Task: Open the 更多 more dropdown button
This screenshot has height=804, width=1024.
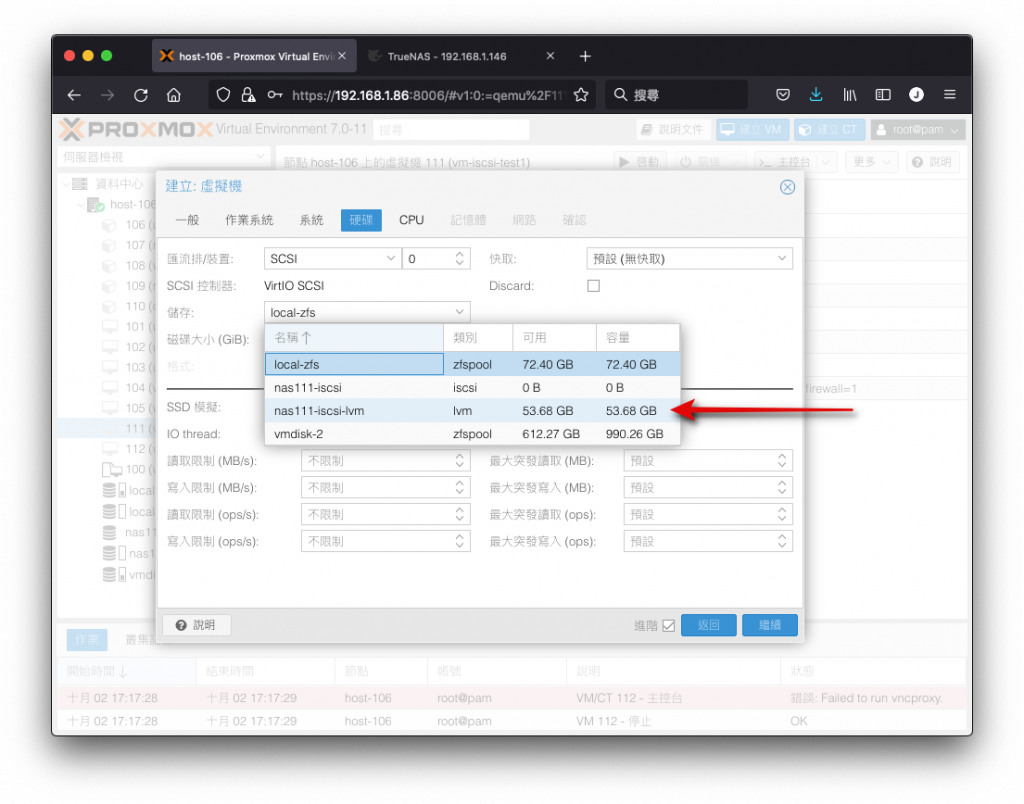Action: (x=871, y=161)
